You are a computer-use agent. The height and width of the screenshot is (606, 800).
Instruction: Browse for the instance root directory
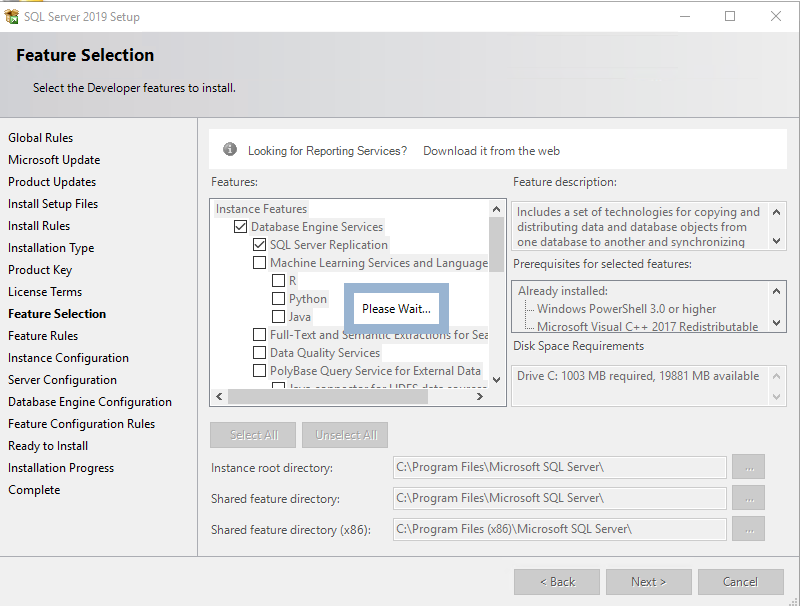point(748,467)
